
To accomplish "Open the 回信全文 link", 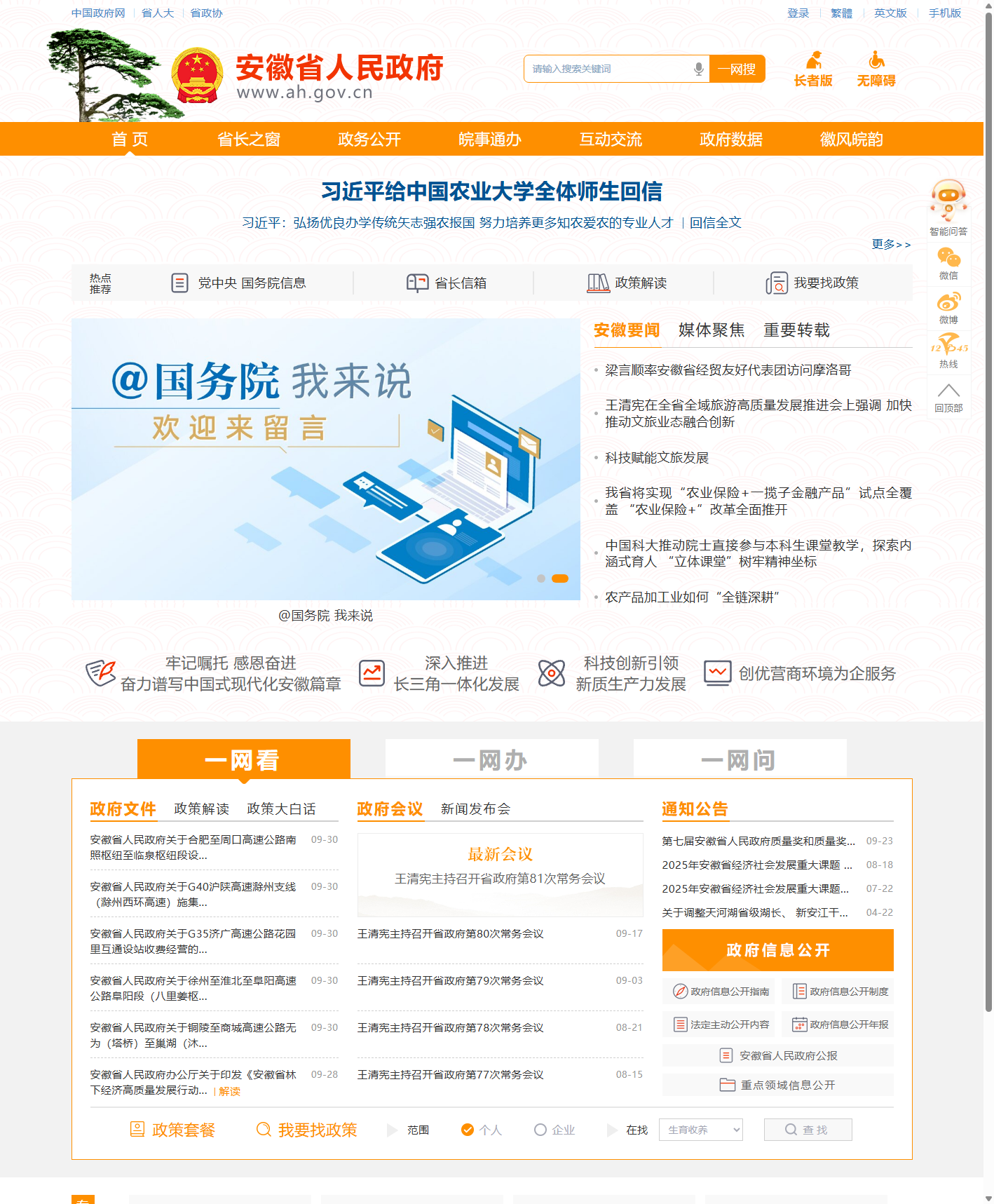I will [715, 222].
